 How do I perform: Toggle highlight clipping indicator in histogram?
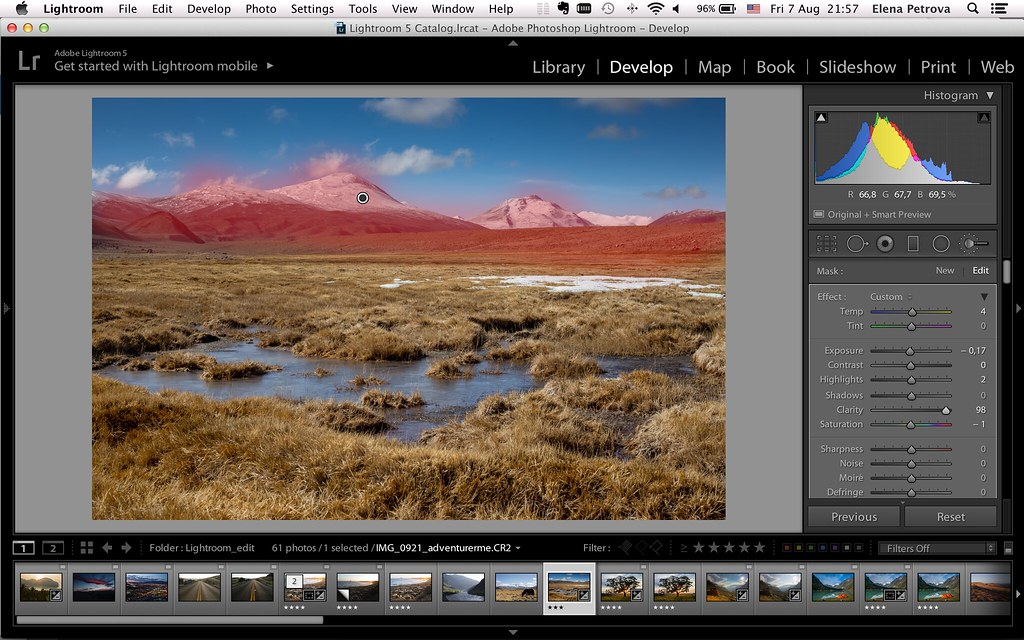point(983,118)
